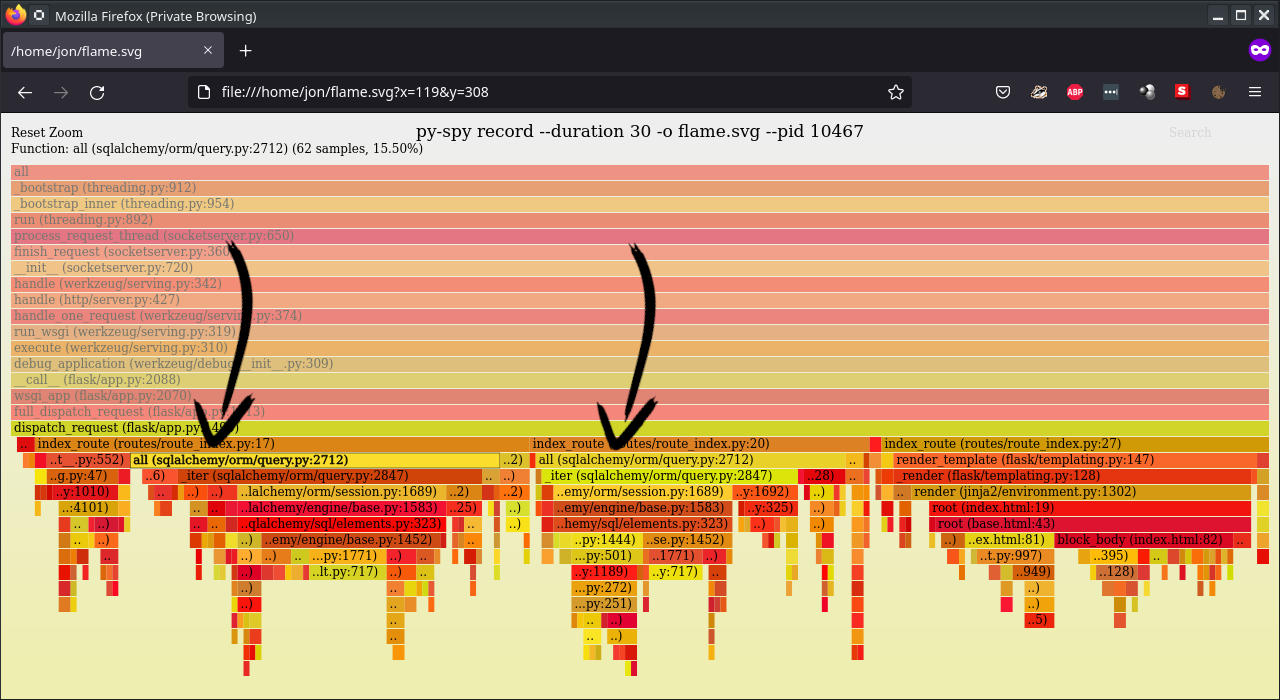1280x700 pixels.
Task: Open a new browser tab
Action: point(246,51)
